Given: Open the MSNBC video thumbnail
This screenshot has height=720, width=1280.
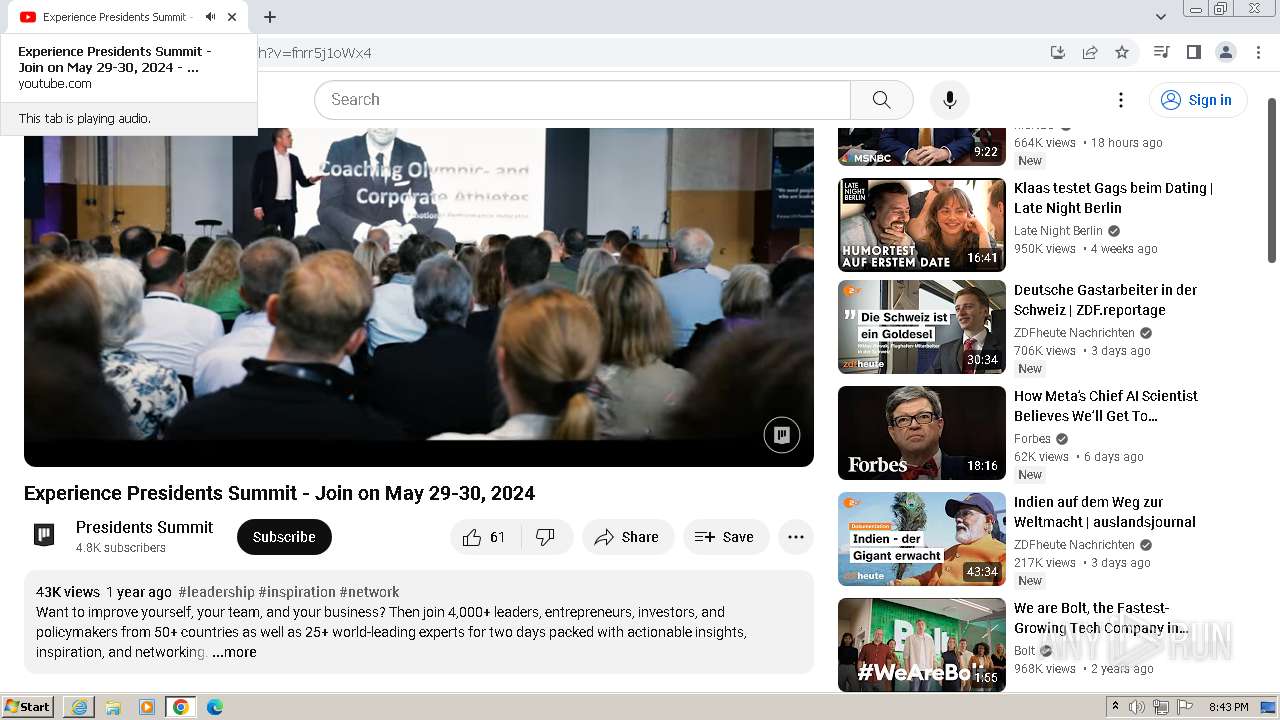Looking at the screenshot, I should point(922,147).
